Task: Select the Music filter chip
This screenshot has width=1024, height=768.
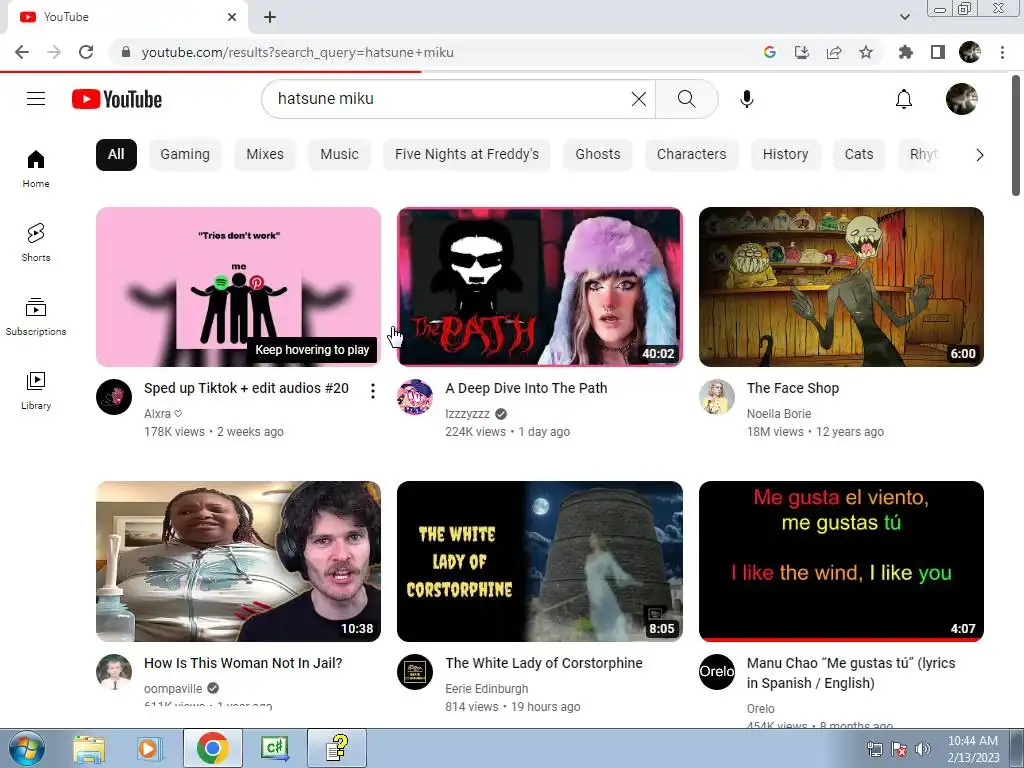Action: (340, 154)
